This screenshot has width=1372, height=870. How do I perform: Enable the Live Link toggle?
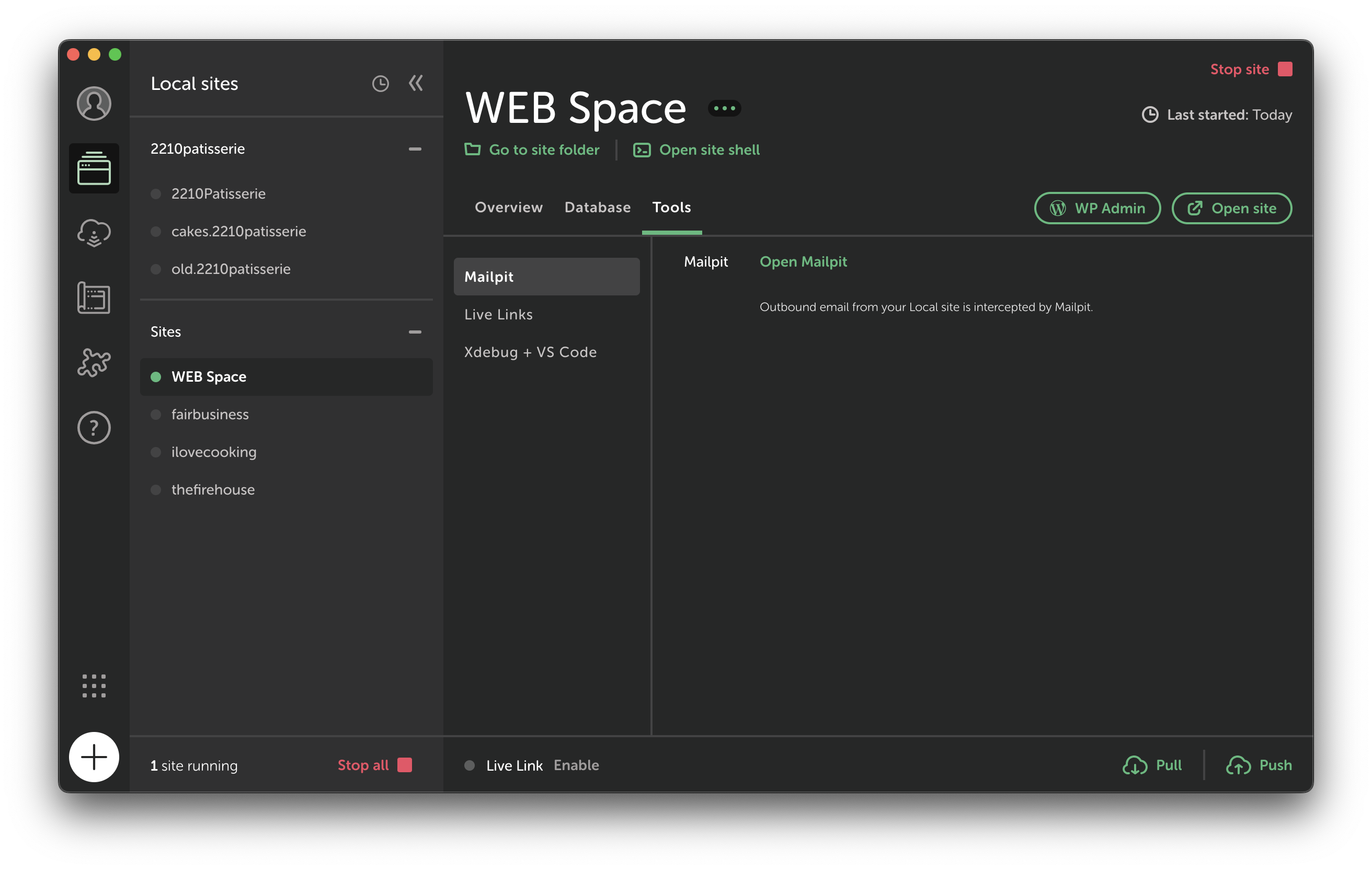[576, 765]
